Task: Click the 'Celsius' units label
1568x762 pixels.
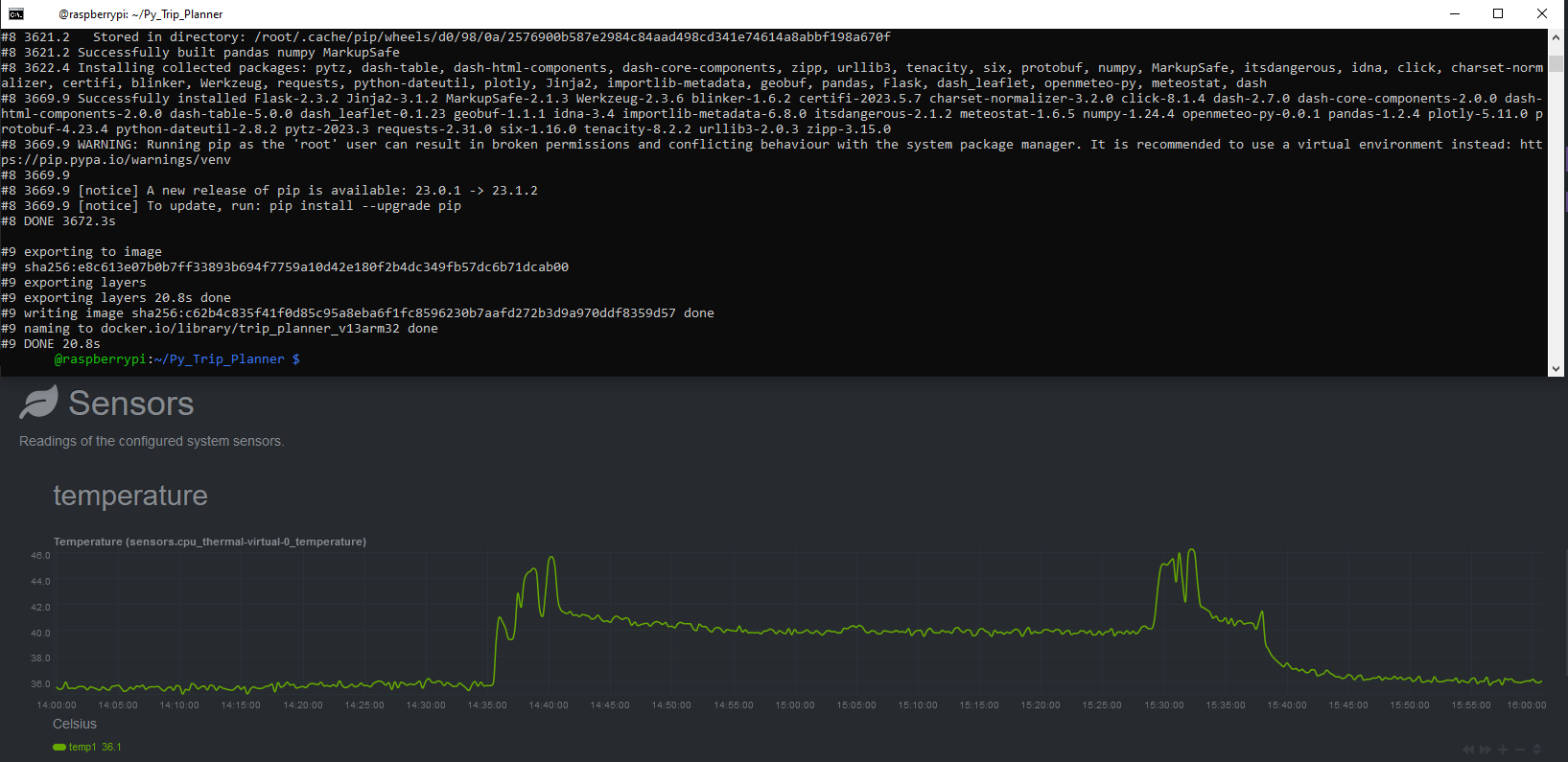Action: pos(75,725)
